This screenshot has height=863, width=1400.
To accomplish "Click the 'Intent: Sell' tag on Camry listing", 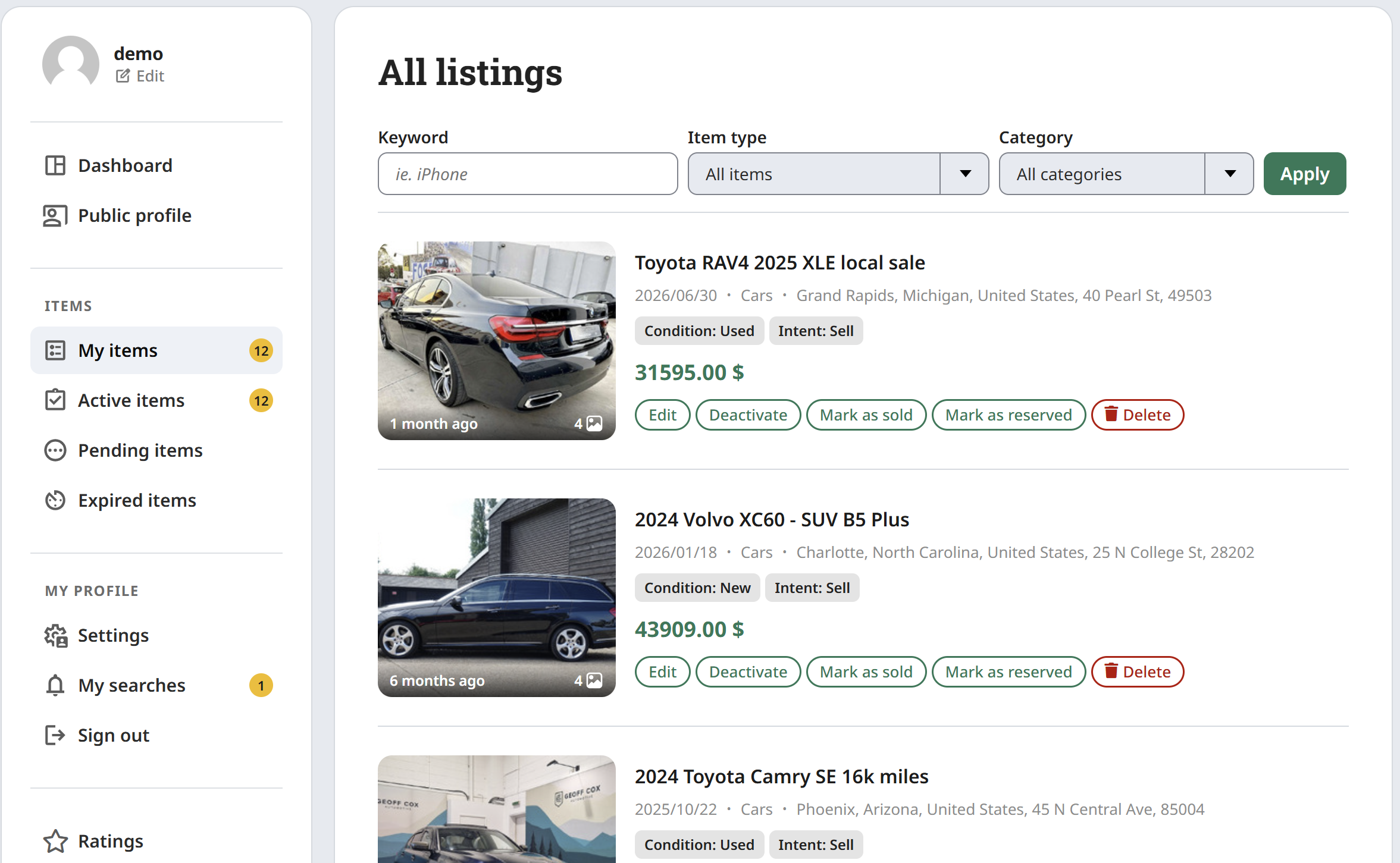I will (x=816, y=845).
